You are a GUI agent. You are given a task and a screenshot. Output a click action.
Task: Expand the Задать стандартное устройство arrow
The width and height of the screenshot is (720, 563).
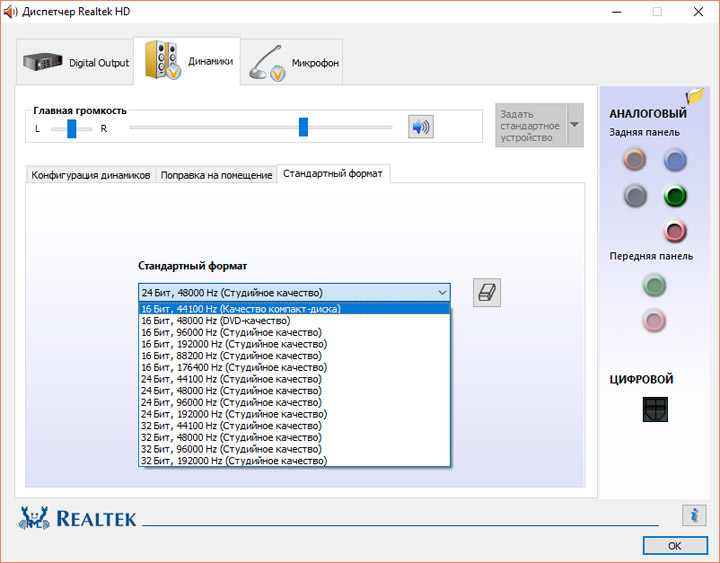pos(575,125)
